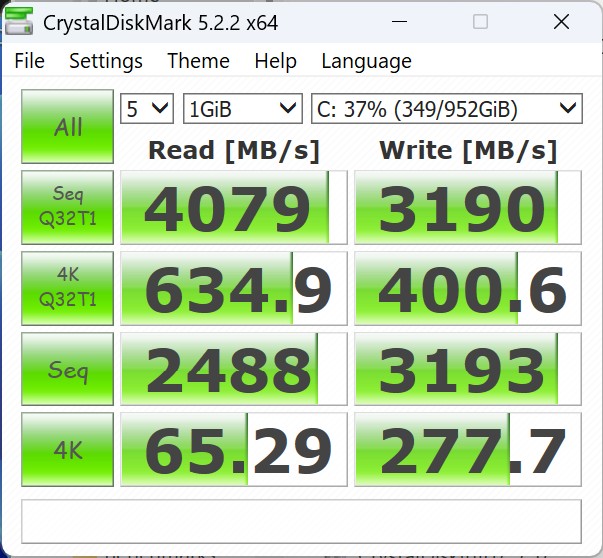Select the 4K Q32T1 read result 634.9
This screenshot has width=603, height=558.
pyautogui.click(x=234, y=288)
